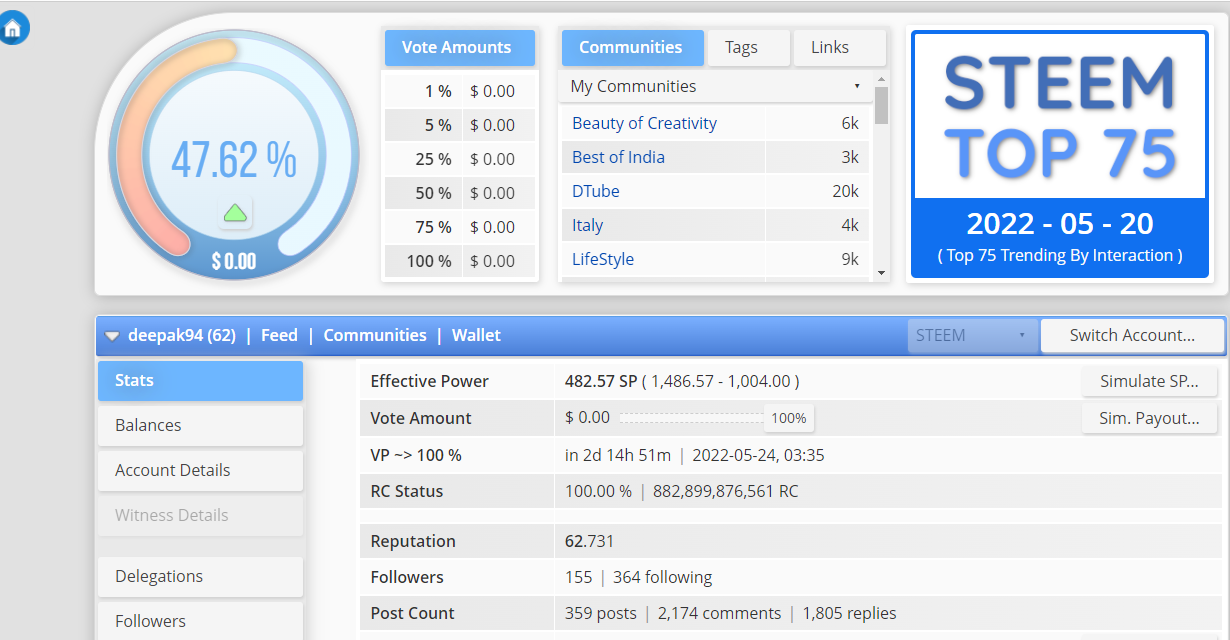Click the communities list scroll-up arrow
Screen dimensions: 1230x640
coord(881,79)
